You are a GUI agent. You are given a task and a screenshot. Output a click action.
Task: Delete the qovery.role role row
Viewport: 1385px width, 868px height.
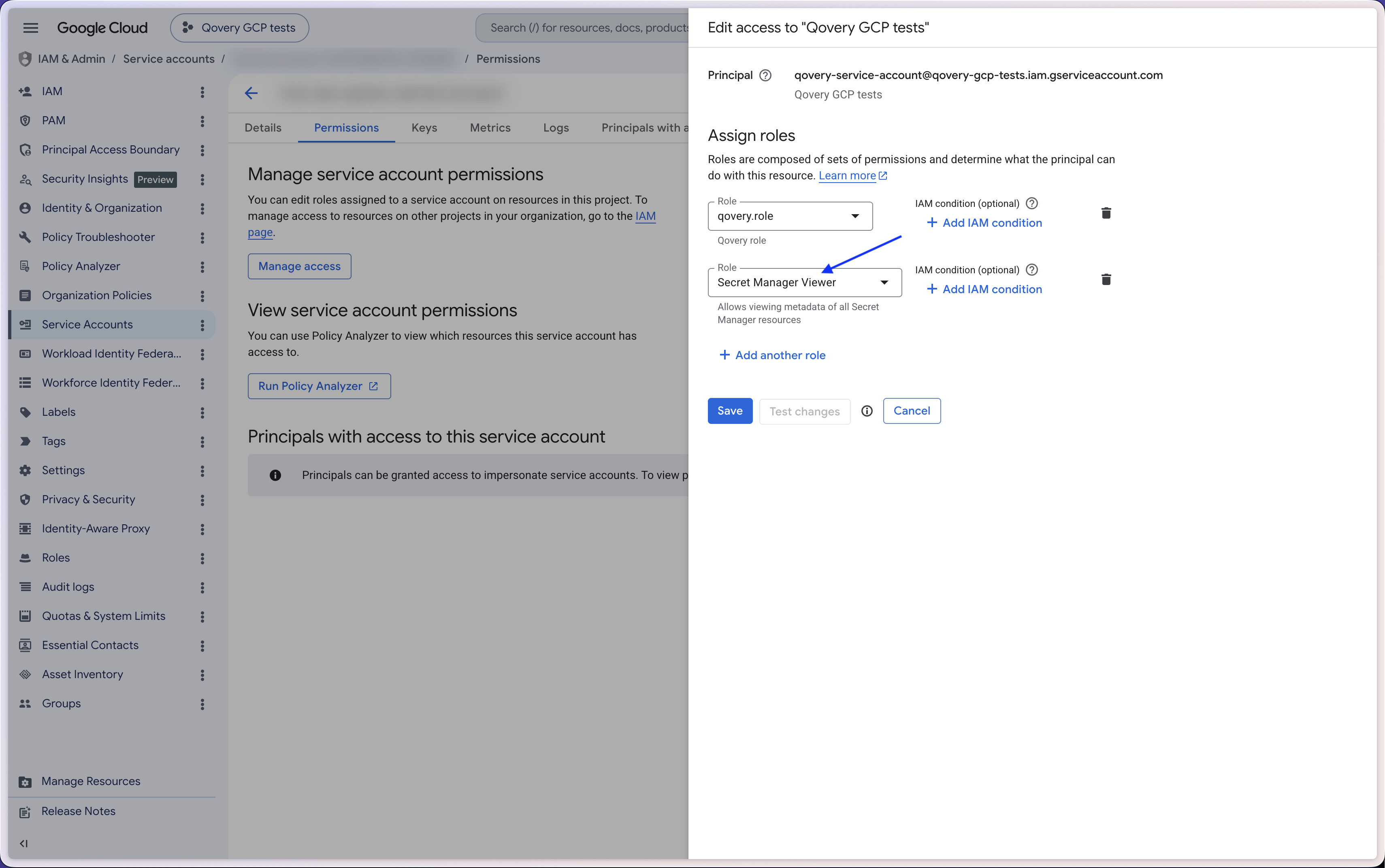click(x=1106, y=213)
